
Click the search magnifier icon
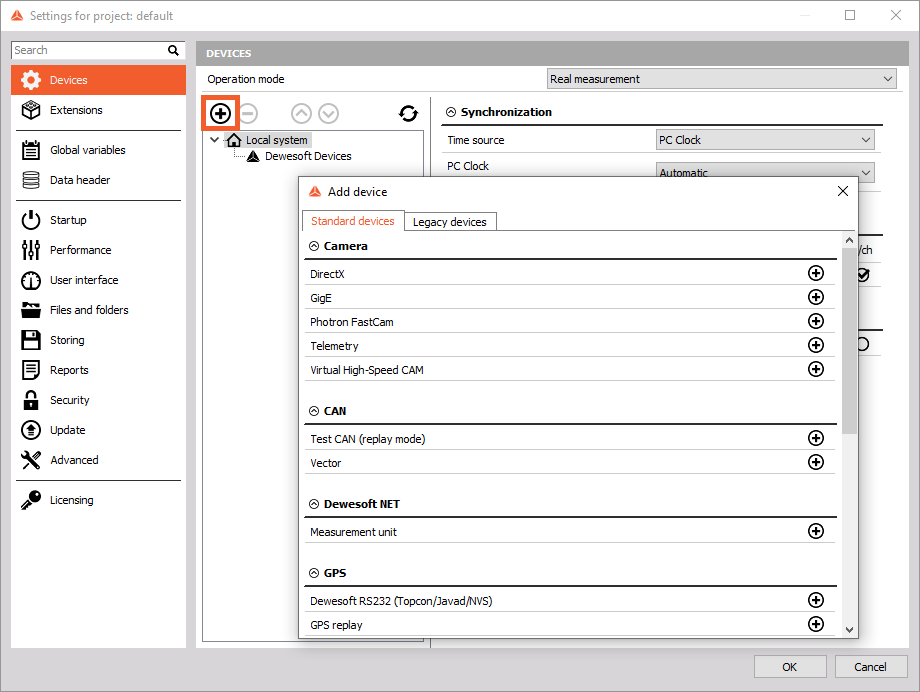click(173, 50)
